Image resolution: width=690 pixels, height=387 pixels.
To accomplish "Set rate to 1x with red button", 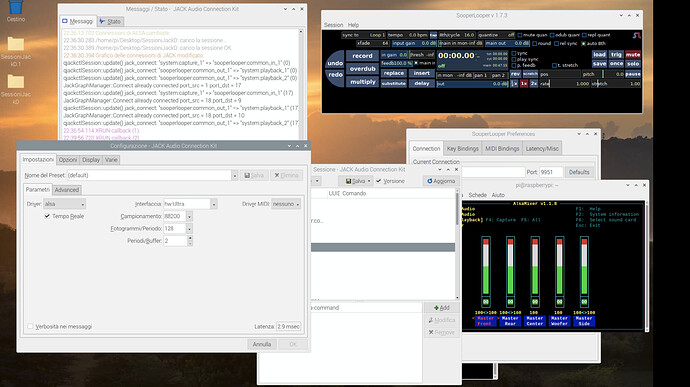I will pos(524,83).
